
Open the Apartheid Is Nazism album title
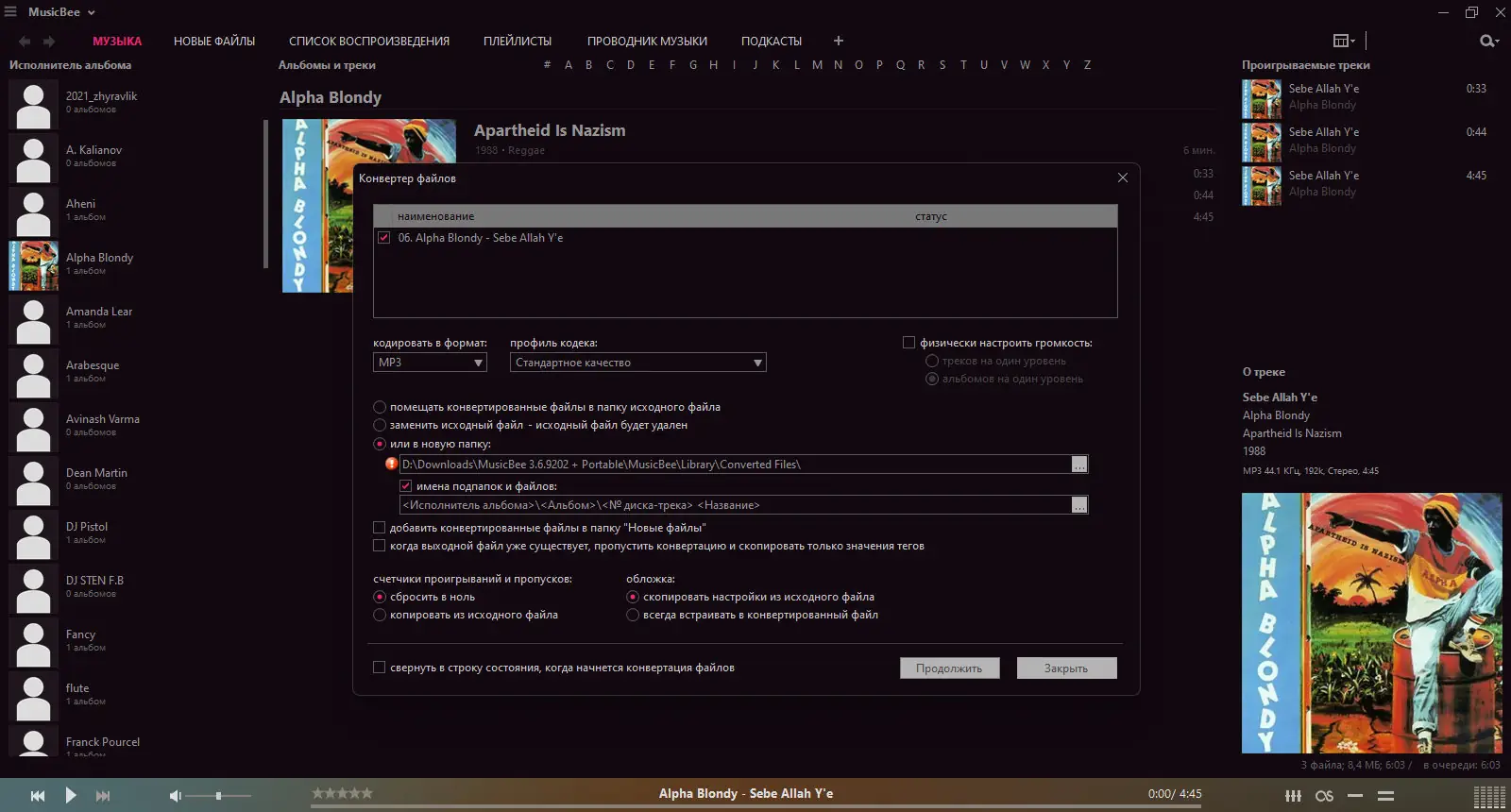[550, 130]
